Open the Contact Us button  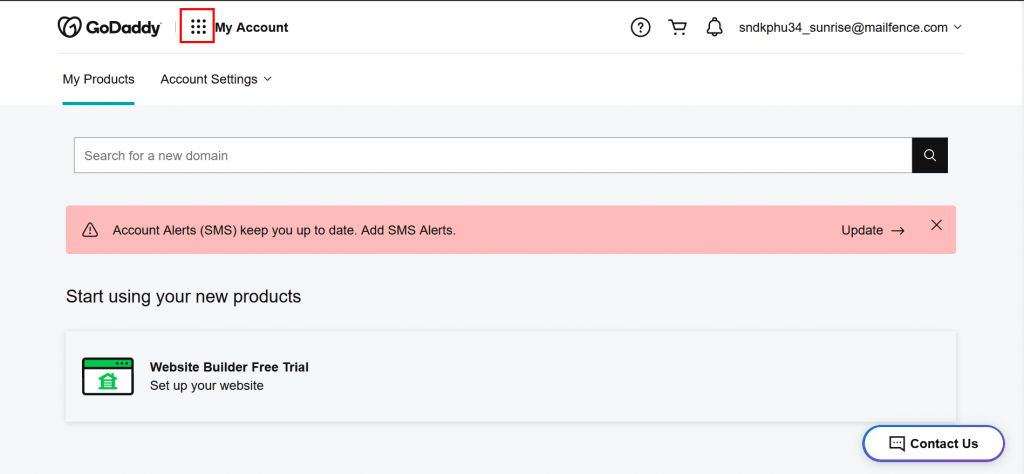(x=933, y=443)
